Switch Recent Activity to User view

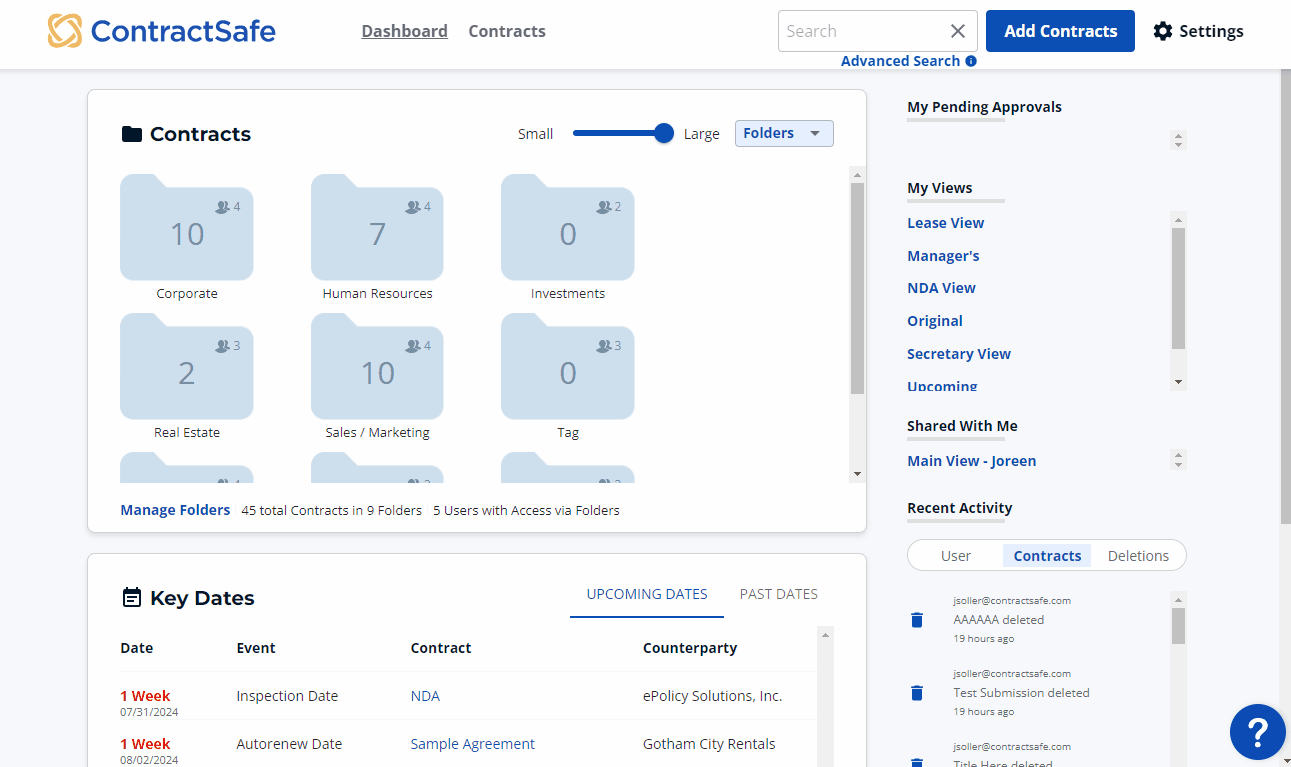[x=955, y=555]
